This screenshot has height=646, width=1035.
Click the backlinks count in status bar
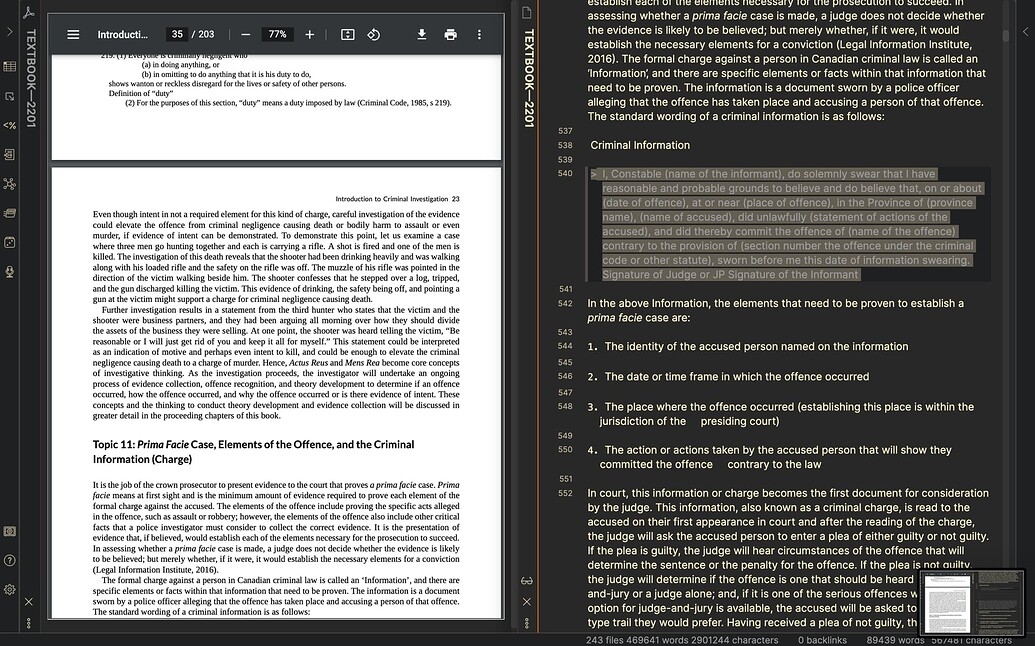click(x=822, y=640)
